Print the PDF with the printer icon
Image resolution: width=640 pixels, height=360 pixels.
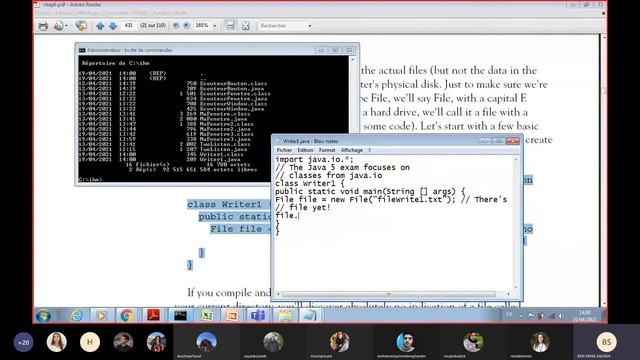click(43, 26)
